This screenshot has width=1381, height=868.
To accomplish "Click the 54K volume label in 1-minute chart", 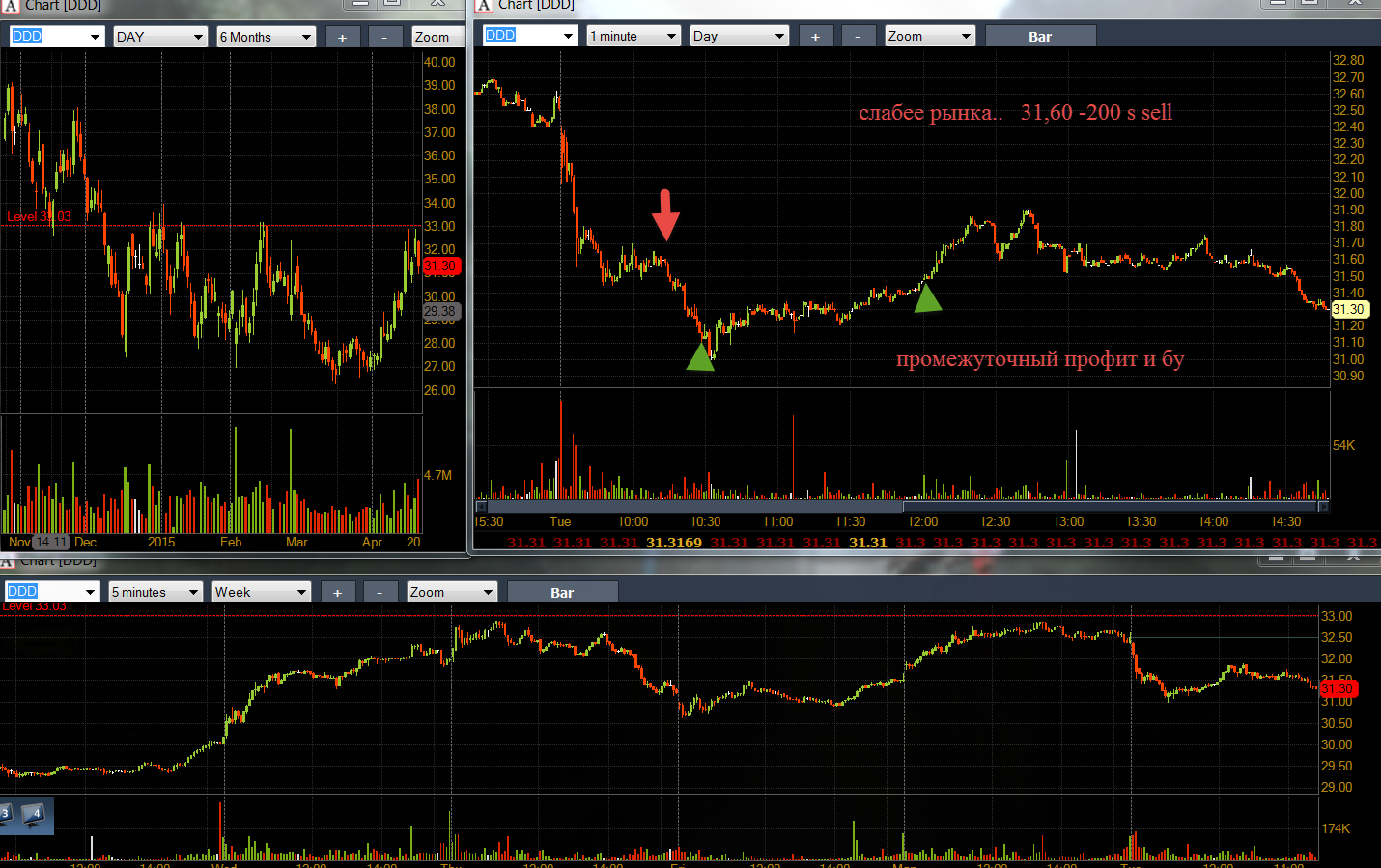I will point(1343,445).
